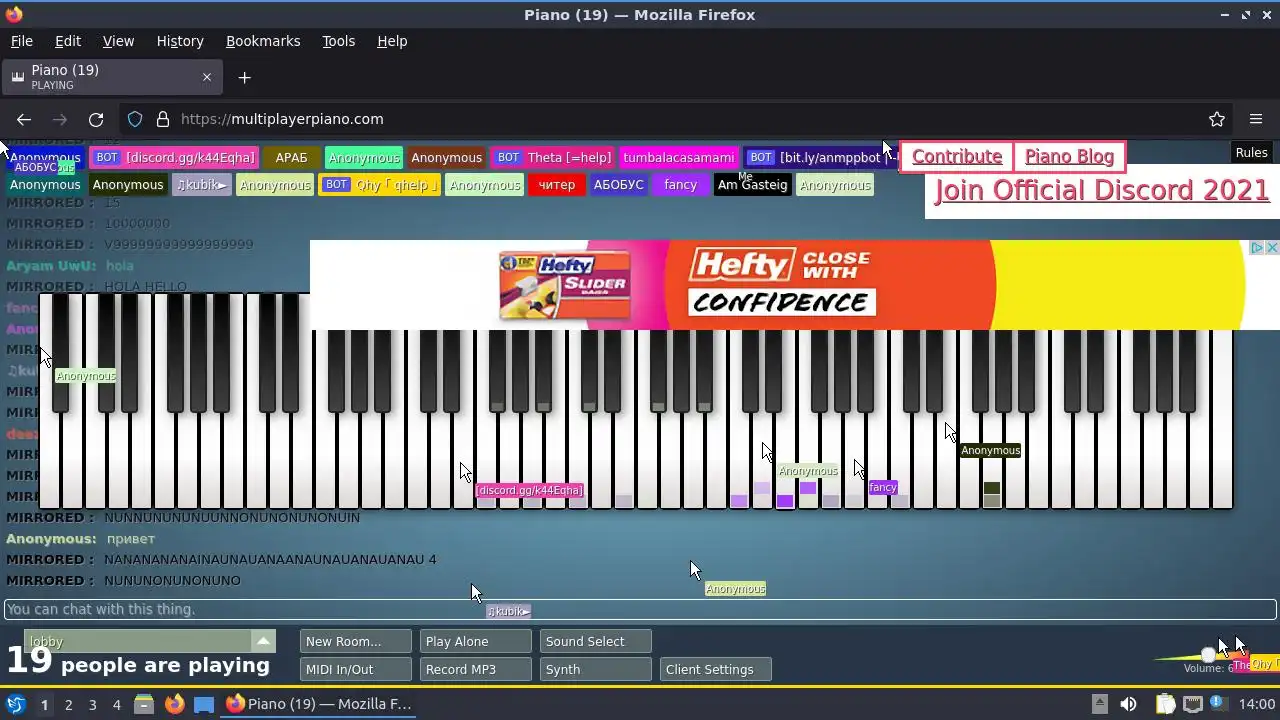The height and width of the screenshot is (720, 1280).
Task: Select the [discord.gg/k44Eqha] bot user tag in the user list
Action: click(175, 158)
